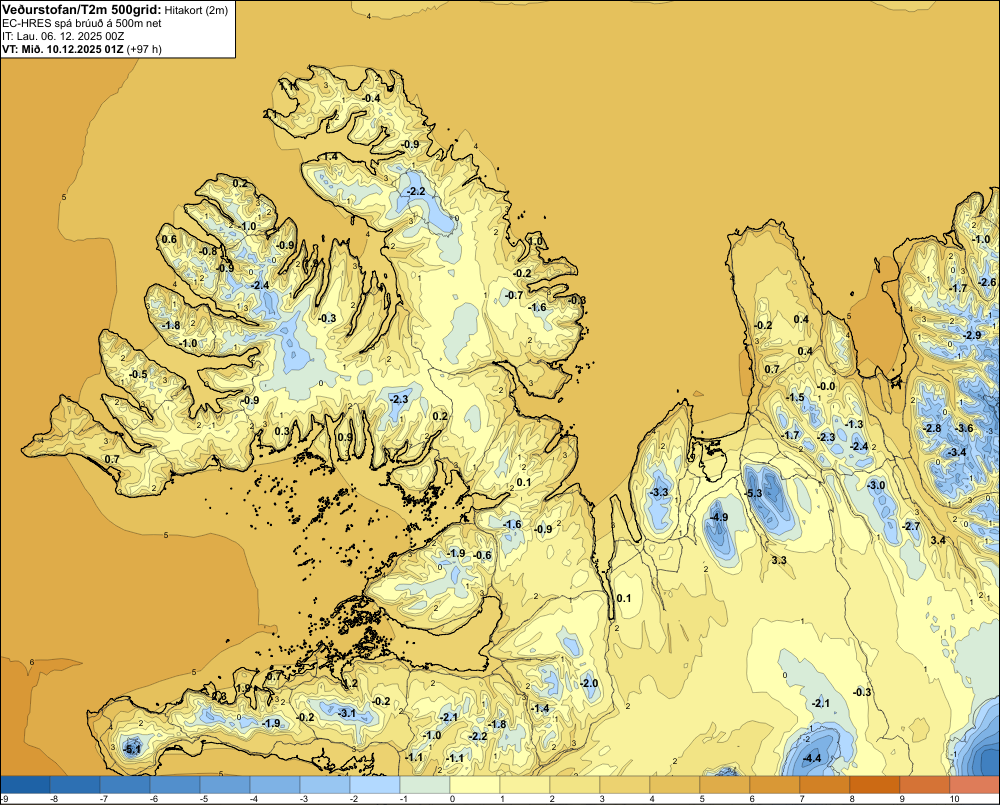The image size is (1000, 805).
Task: Click the '-5.1' temperature label
Action: click(131, 749)
